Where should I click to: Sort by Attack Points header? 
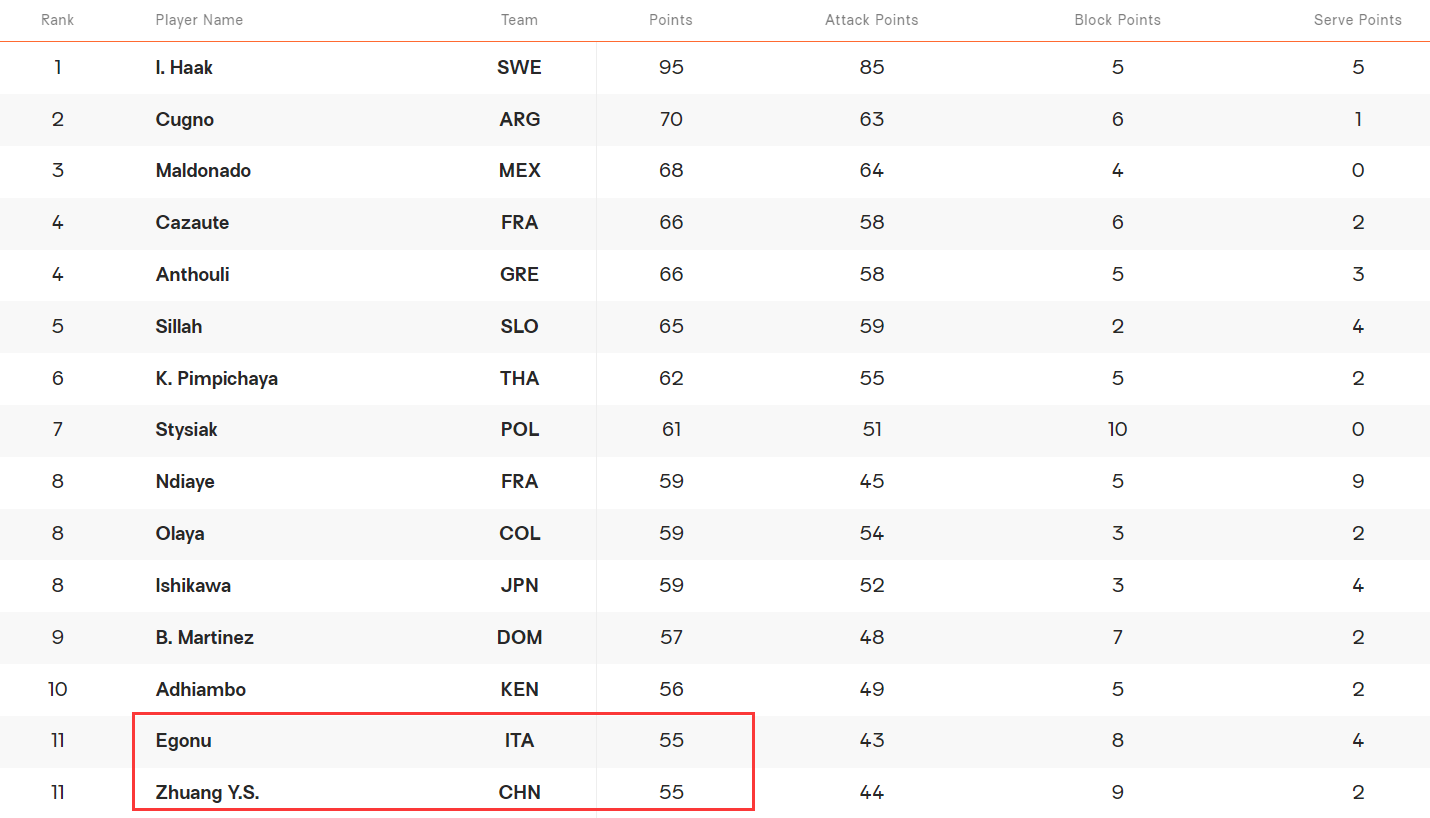(871, 20)
